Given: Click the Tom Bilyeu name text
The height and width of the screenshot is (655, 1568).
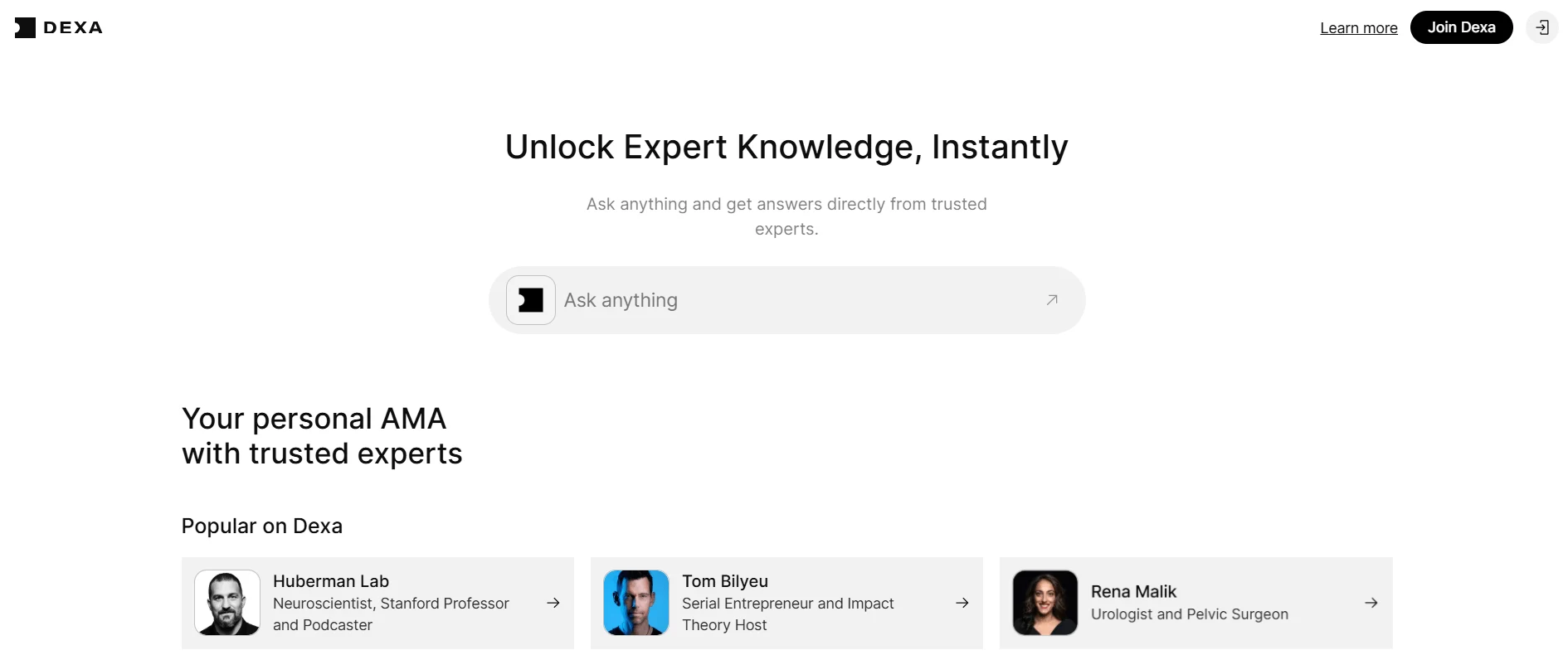Looking at the screenshot, I should [724, 581].
